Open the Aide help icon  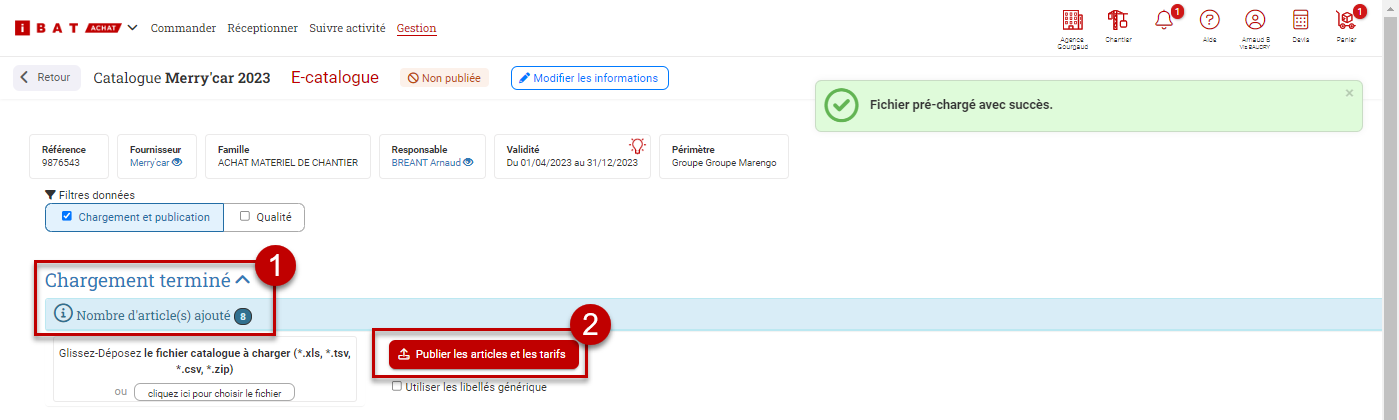pos(1209,20)
